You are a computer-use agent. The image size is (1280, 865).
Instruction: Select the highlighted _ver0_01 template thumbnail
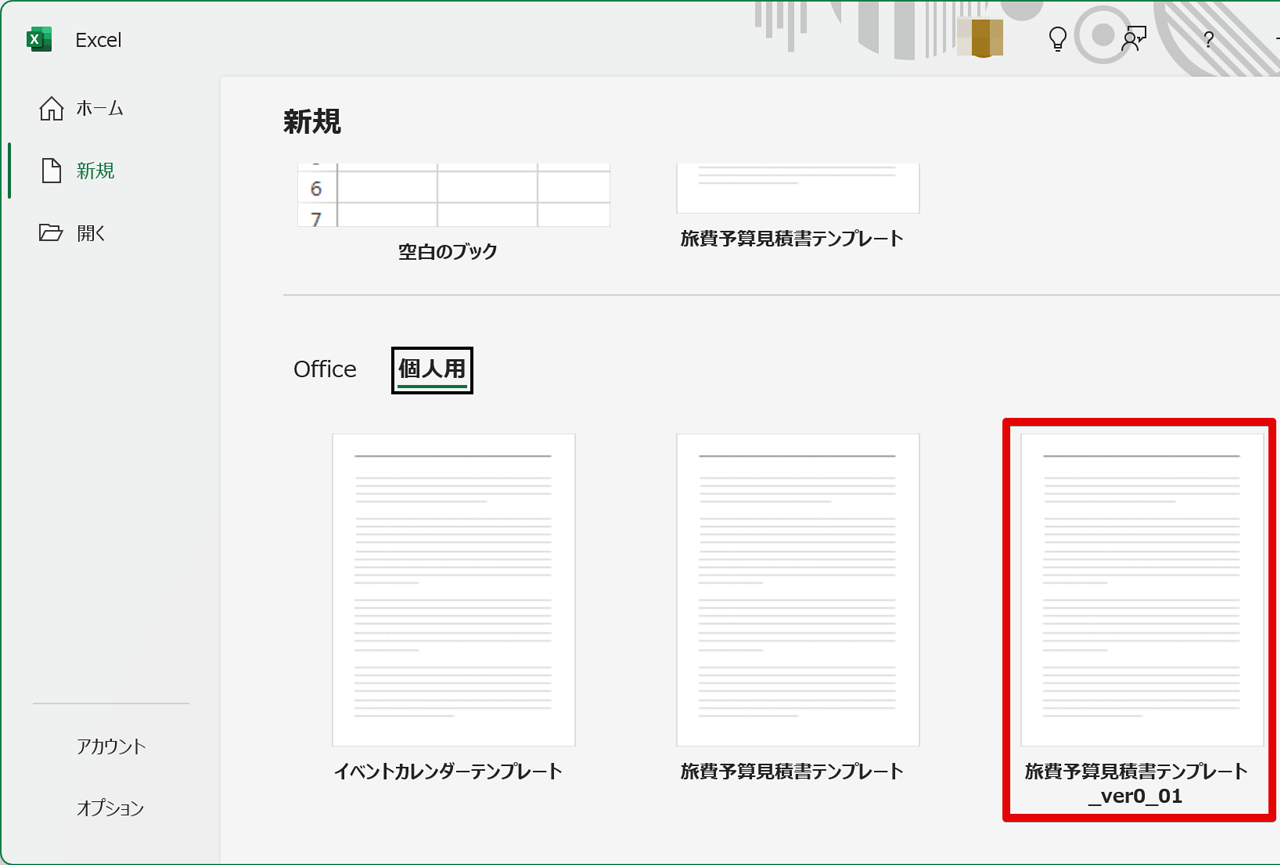tap(1141, 590)
